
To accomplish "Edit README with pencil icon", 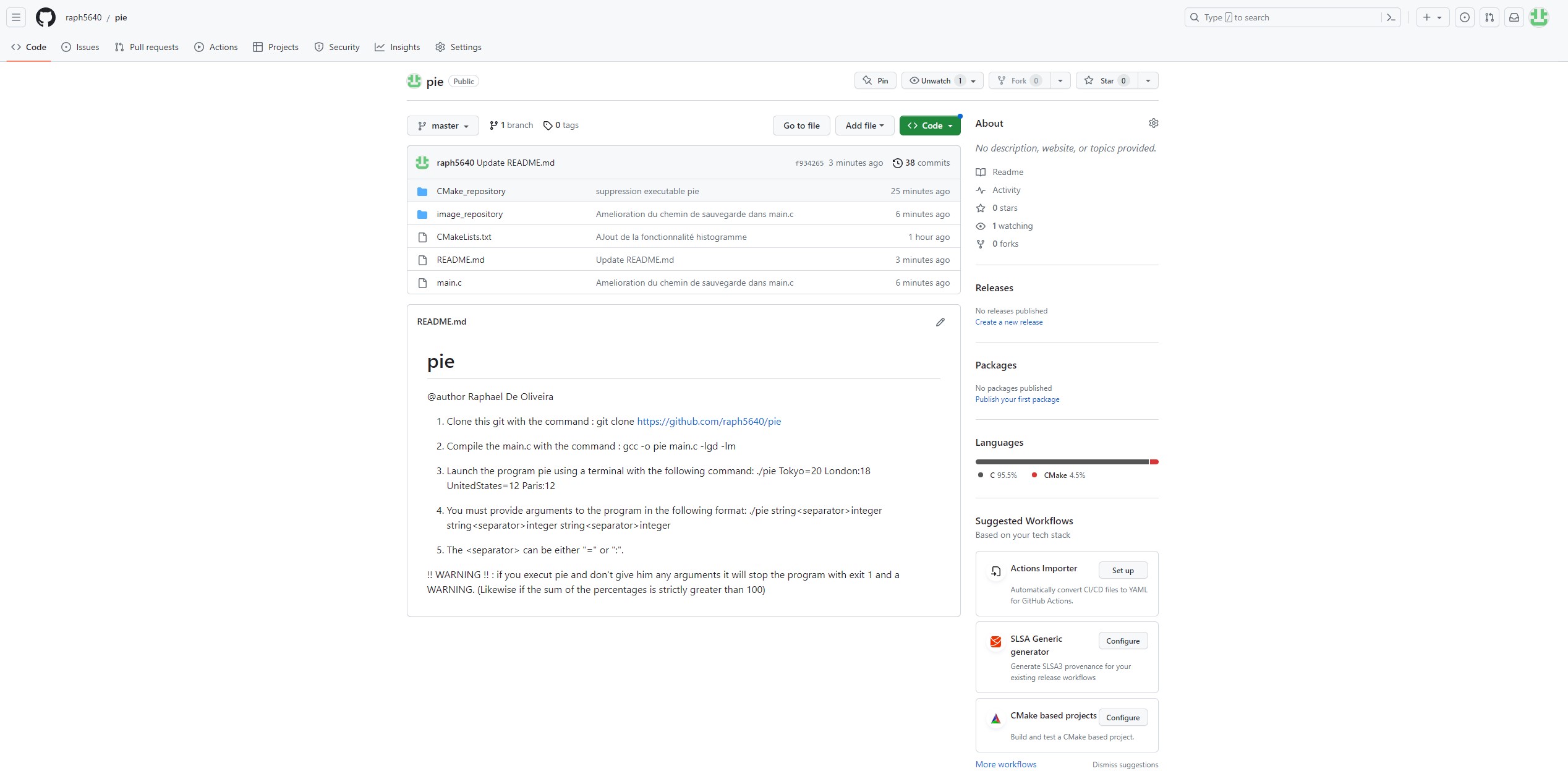I will coord(940,322).
